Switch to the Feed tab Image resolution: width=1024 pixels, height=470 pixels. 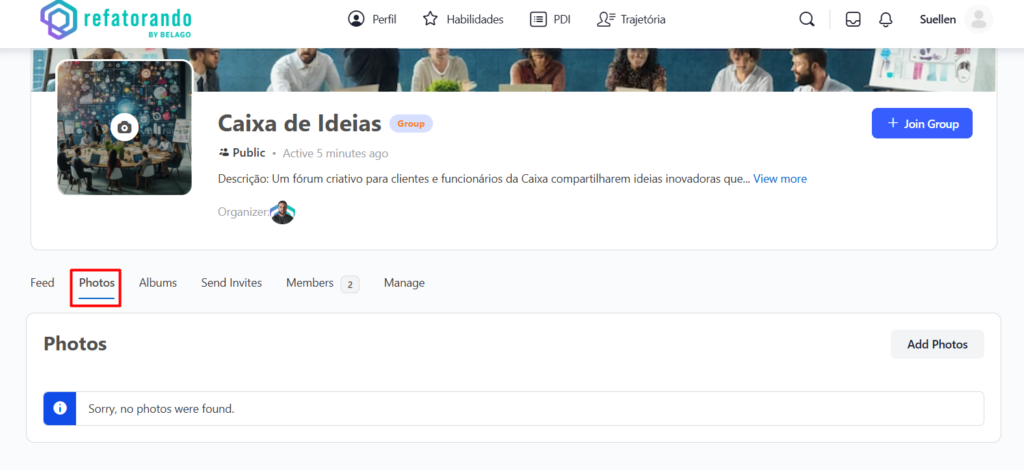[42, 283]
